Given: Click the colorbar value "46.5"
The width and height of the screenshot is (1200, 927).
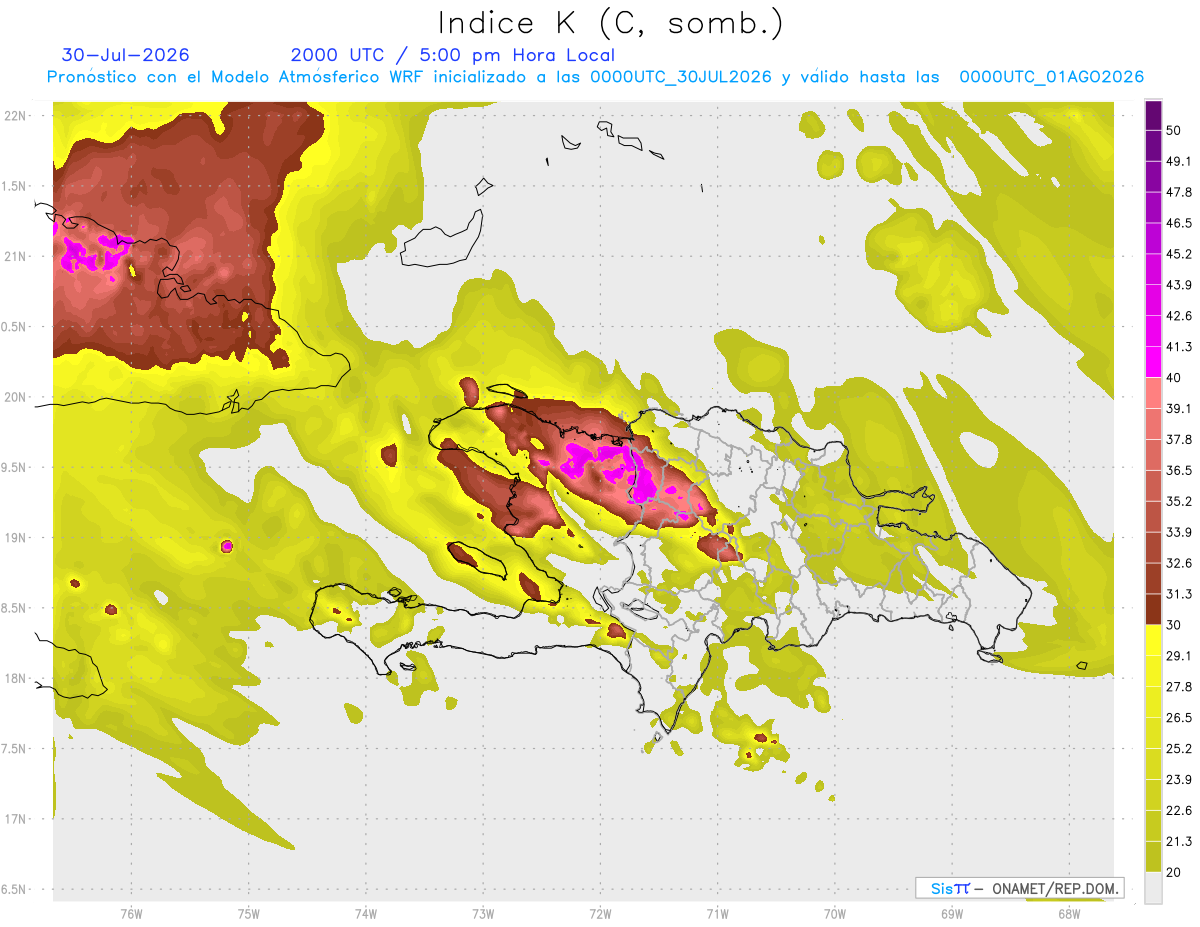Looking at the screenshot, I should click(1179, 223).
